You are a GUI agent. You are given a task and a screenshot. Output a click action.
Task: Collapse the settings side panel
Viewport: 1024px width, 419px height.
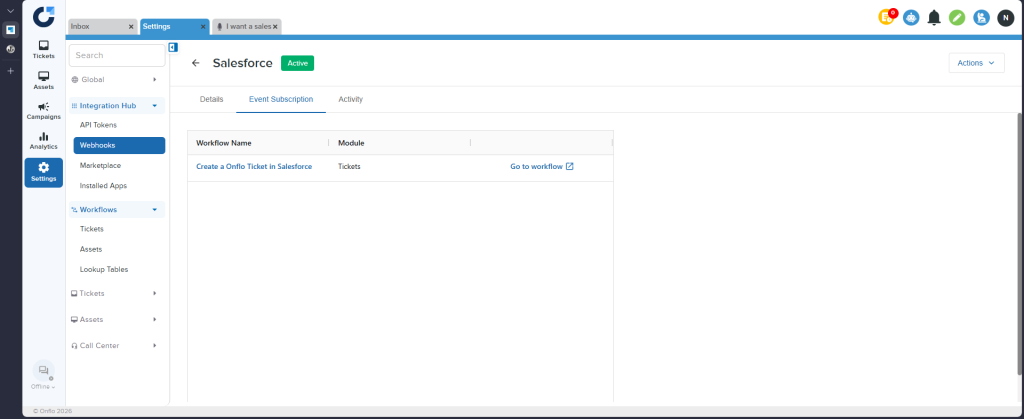[x=173, y=47]
